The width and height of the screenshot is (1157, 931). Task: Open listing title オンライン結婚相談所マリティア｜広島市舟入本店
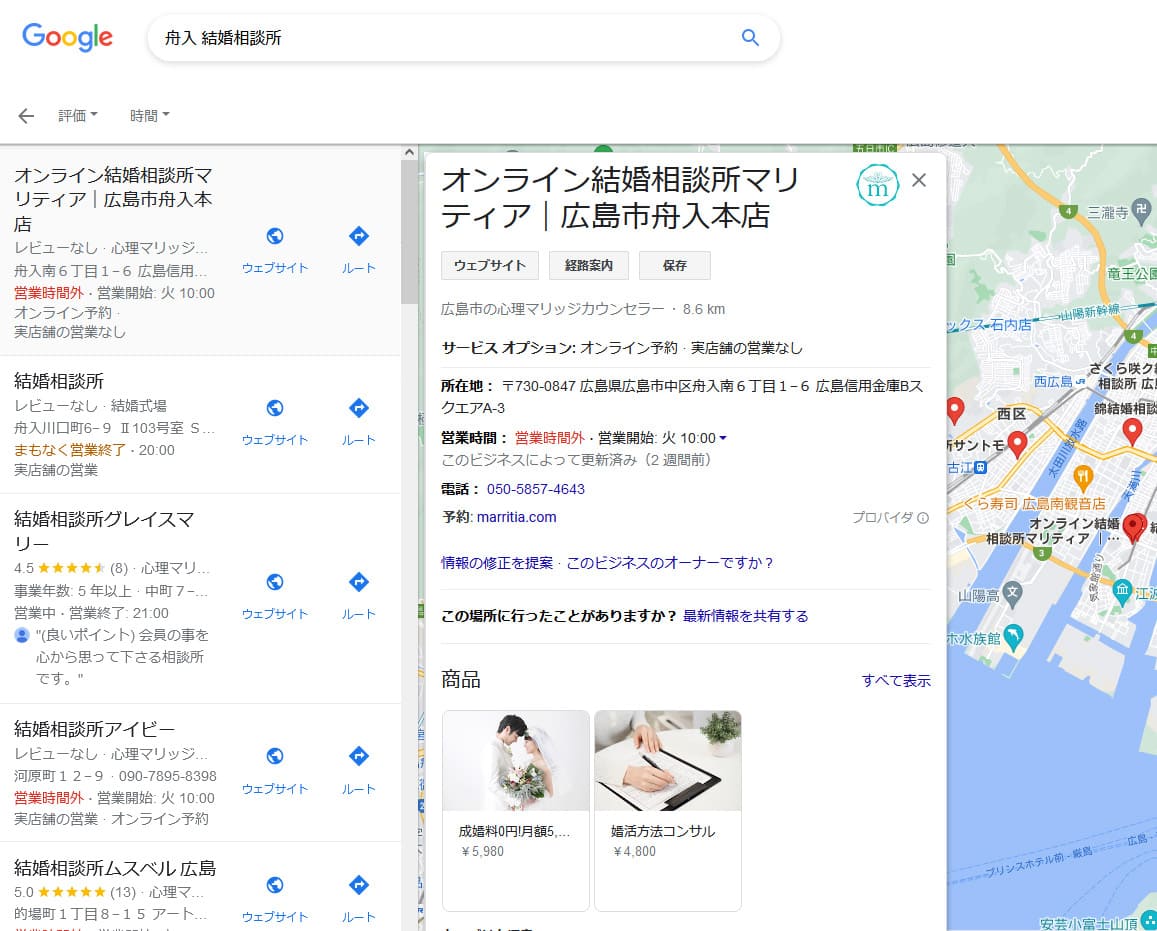[x=113, y=199]
